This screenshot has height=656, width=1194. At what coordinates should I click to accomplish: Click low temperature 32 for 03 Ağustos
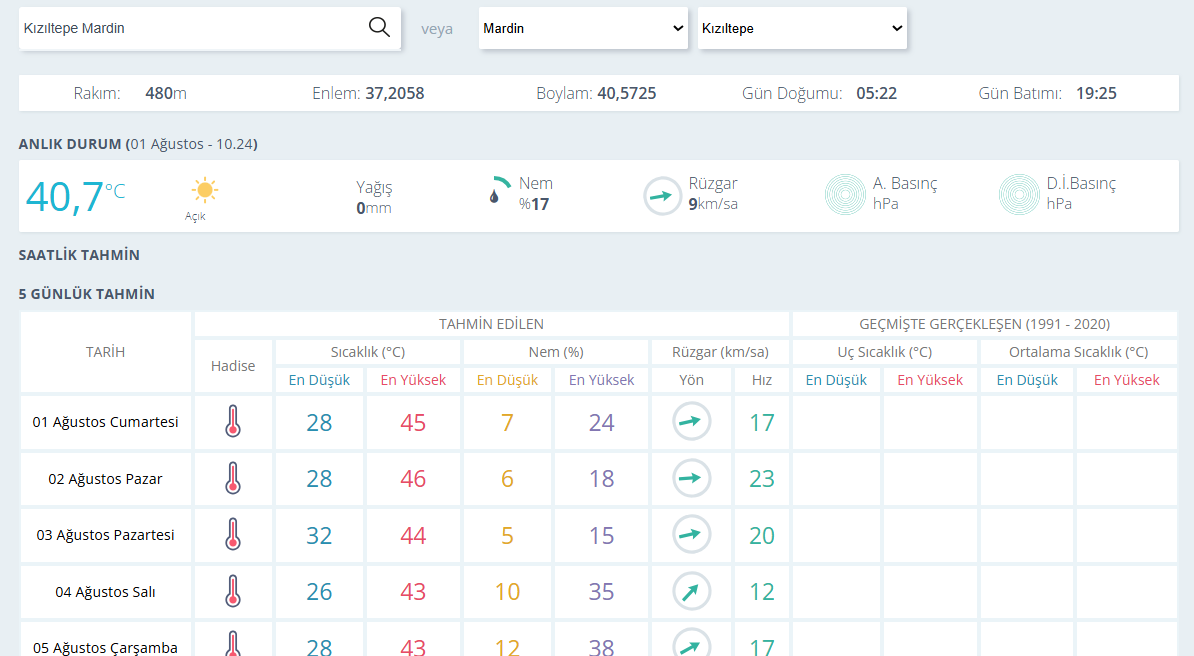pos(319,535)
